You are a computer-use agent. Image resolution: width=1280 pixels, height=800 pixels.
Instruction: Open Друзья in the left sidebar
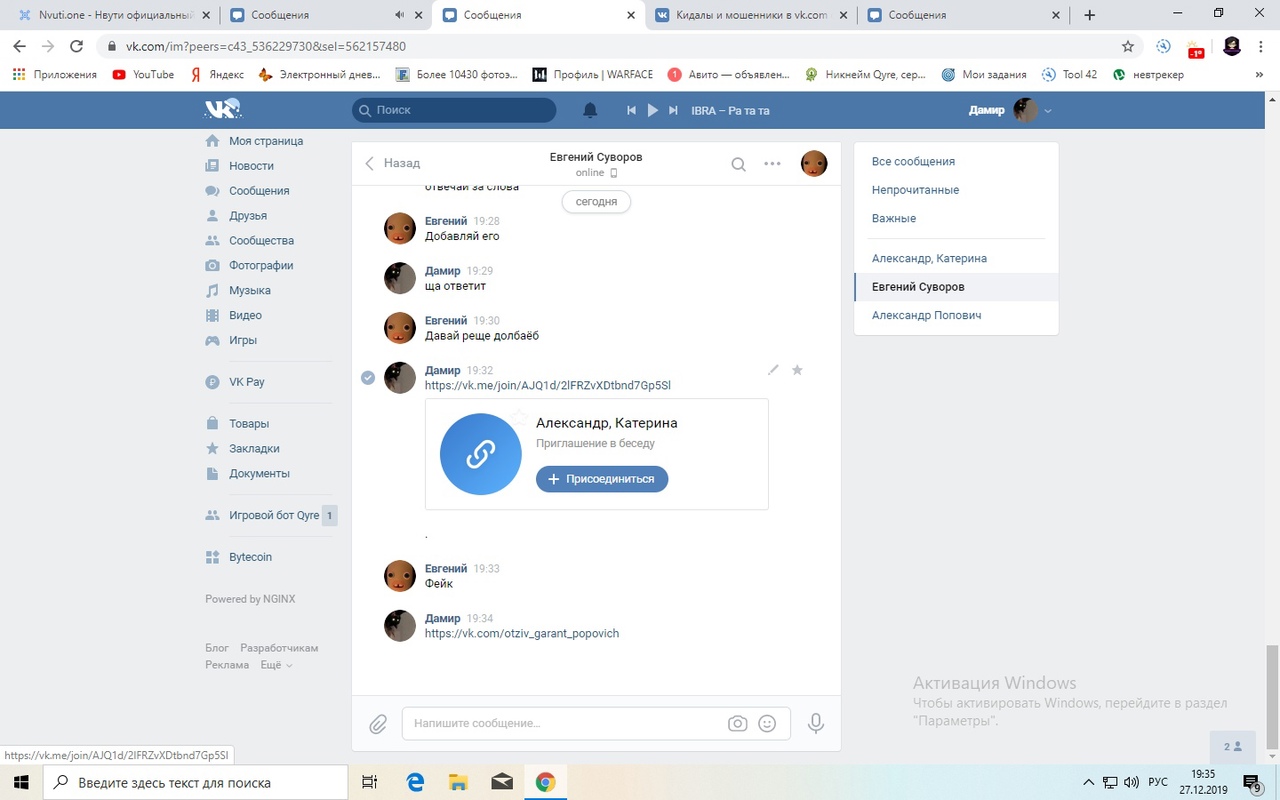pos(247,215)
